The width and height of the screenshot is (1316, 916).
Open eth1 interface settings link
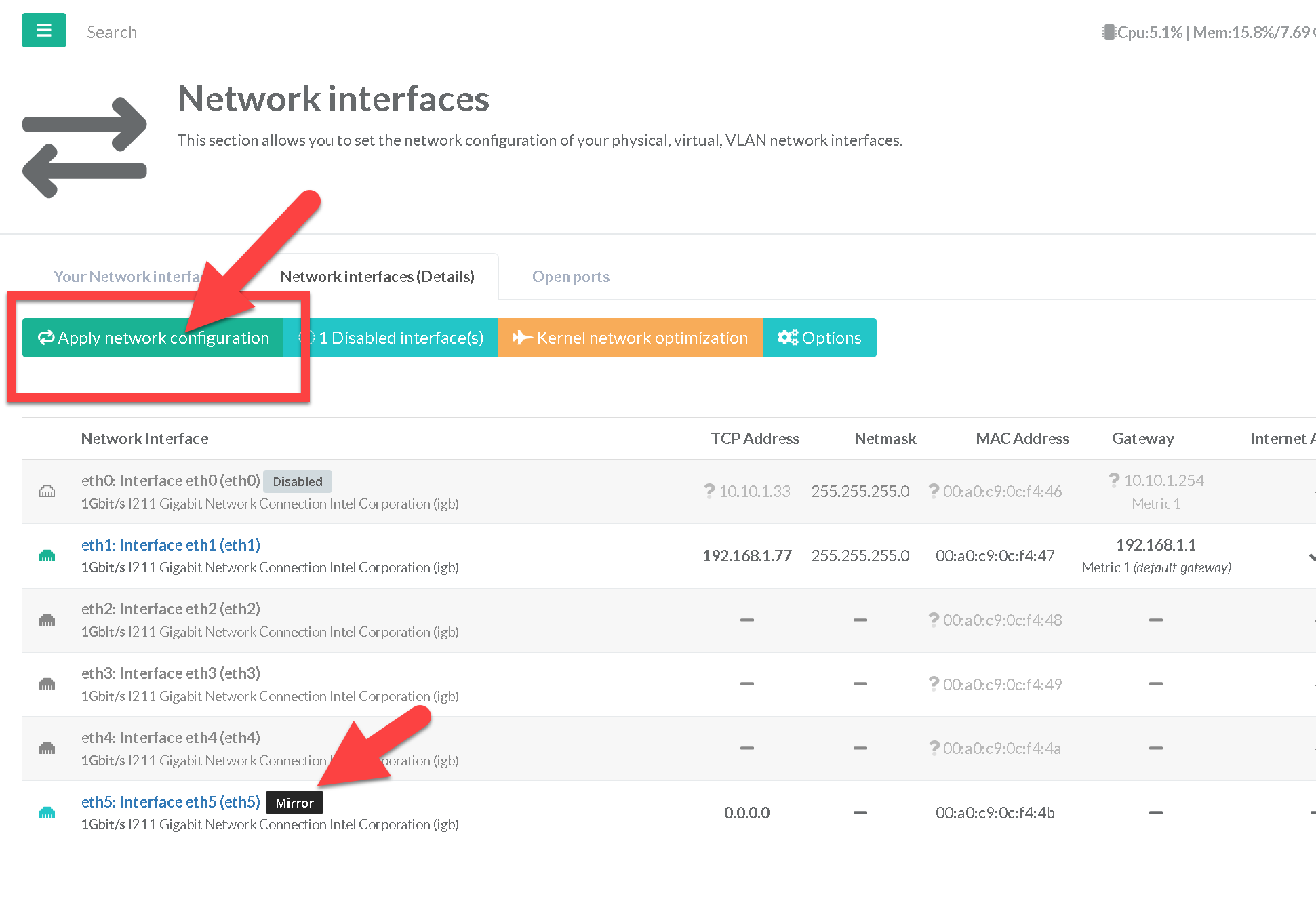[171, 545]
